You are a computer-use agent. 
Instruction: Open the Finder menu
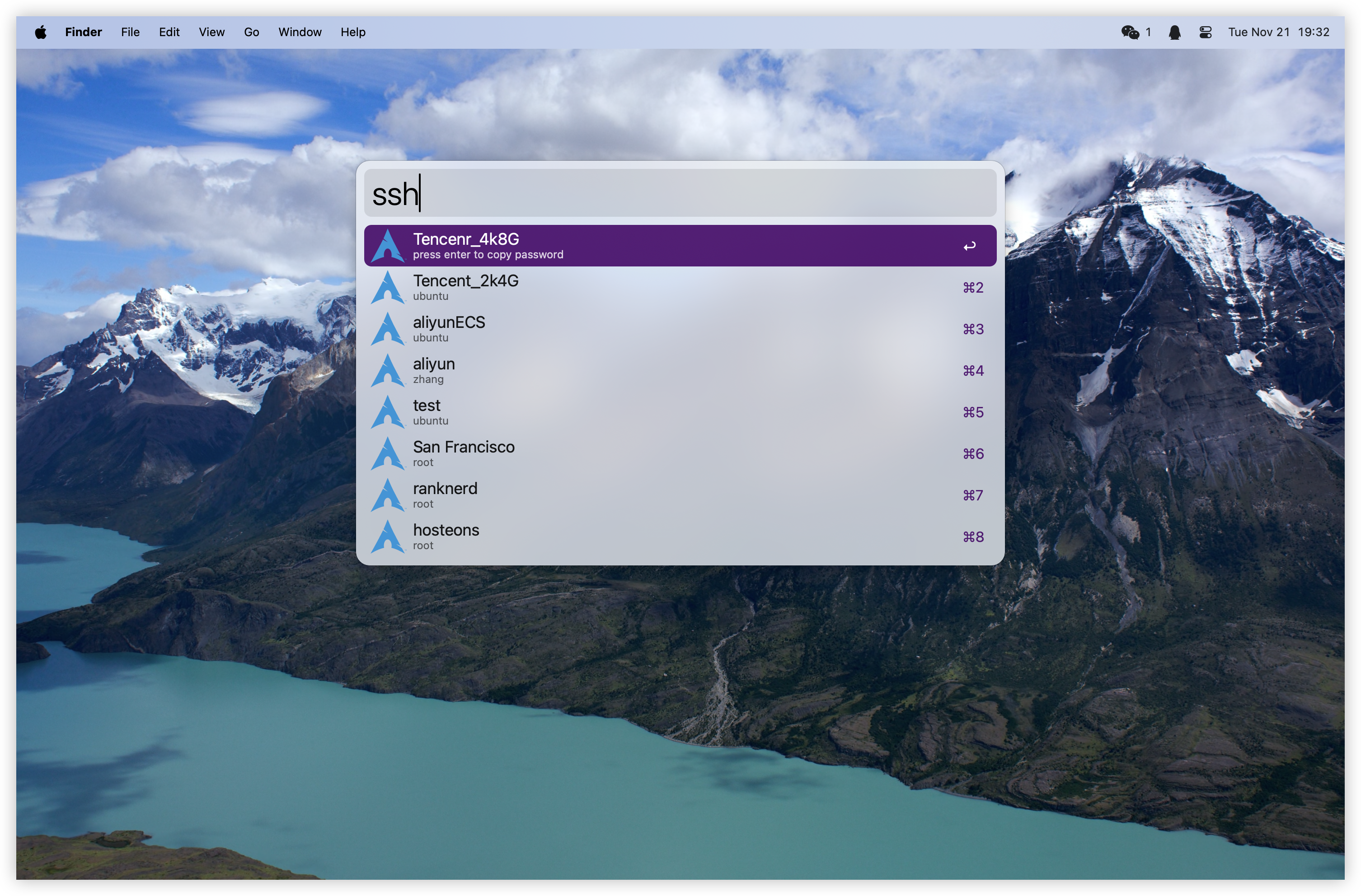[x=84, y=33]
